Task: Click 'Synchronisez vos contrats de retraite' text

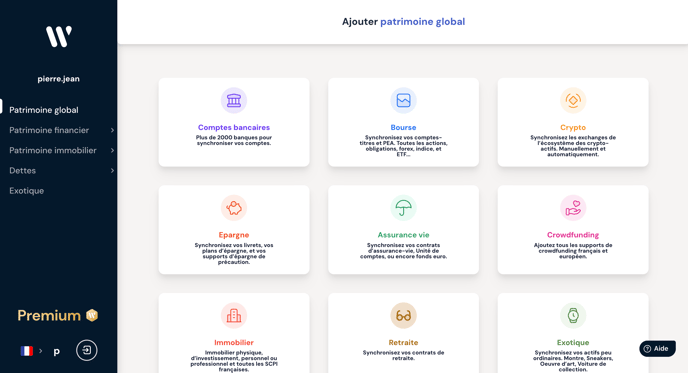Action: [403, 355]
